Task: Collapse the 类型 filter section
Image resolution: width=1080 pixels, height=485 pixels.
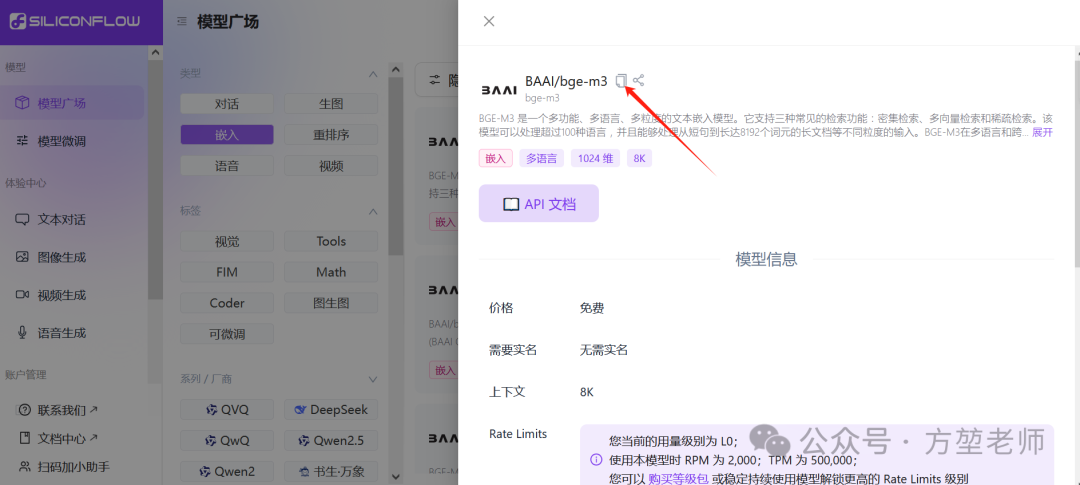Action: 373,74
